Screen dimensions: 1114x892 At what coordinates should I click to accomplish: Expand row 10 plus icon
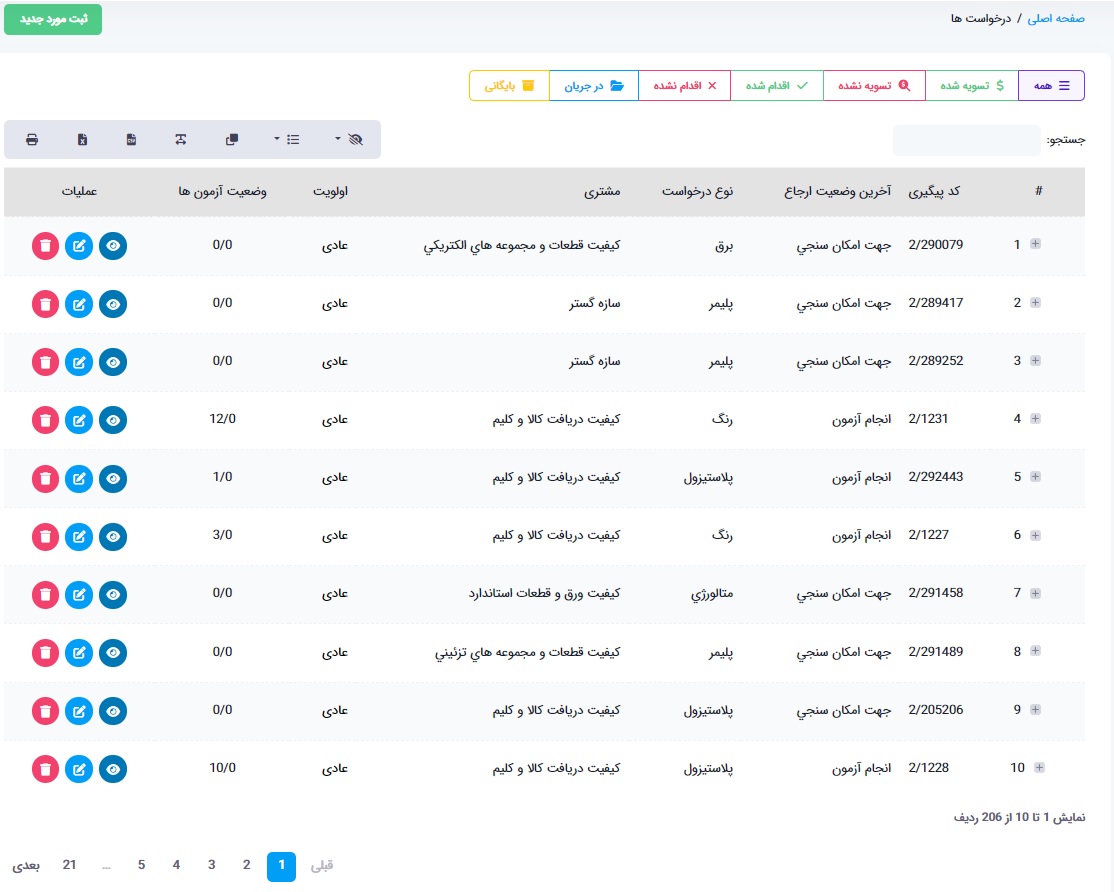tap(1039, 768)
